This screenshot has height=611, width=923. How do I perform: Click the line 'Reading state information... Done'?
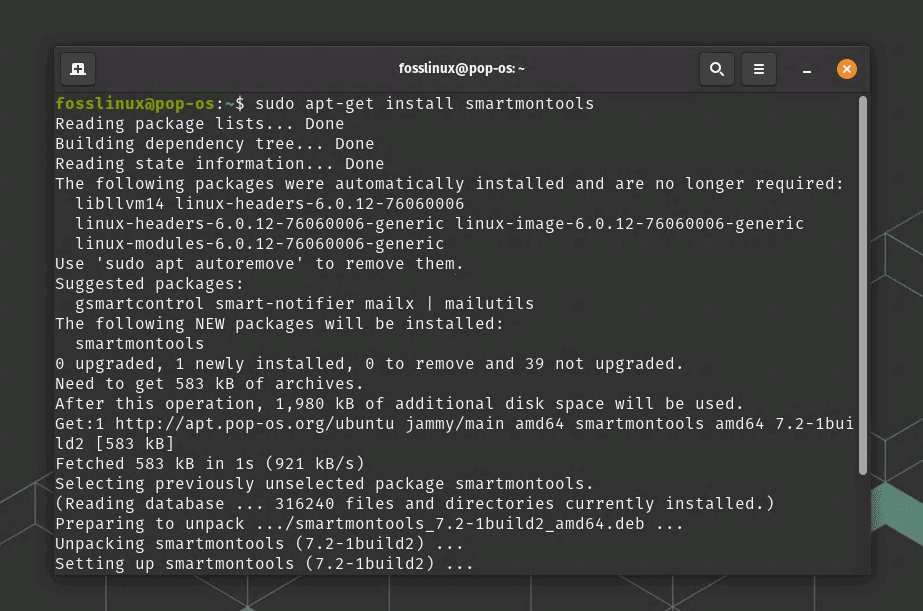[220, 164]
